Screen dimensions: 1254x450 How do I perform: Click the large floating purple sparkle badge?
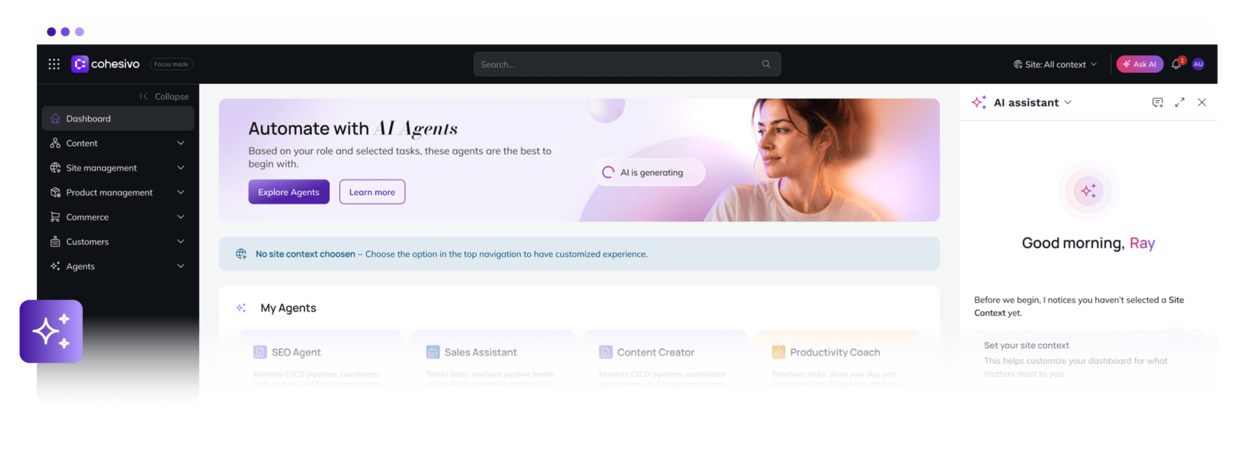coord(51,331)
